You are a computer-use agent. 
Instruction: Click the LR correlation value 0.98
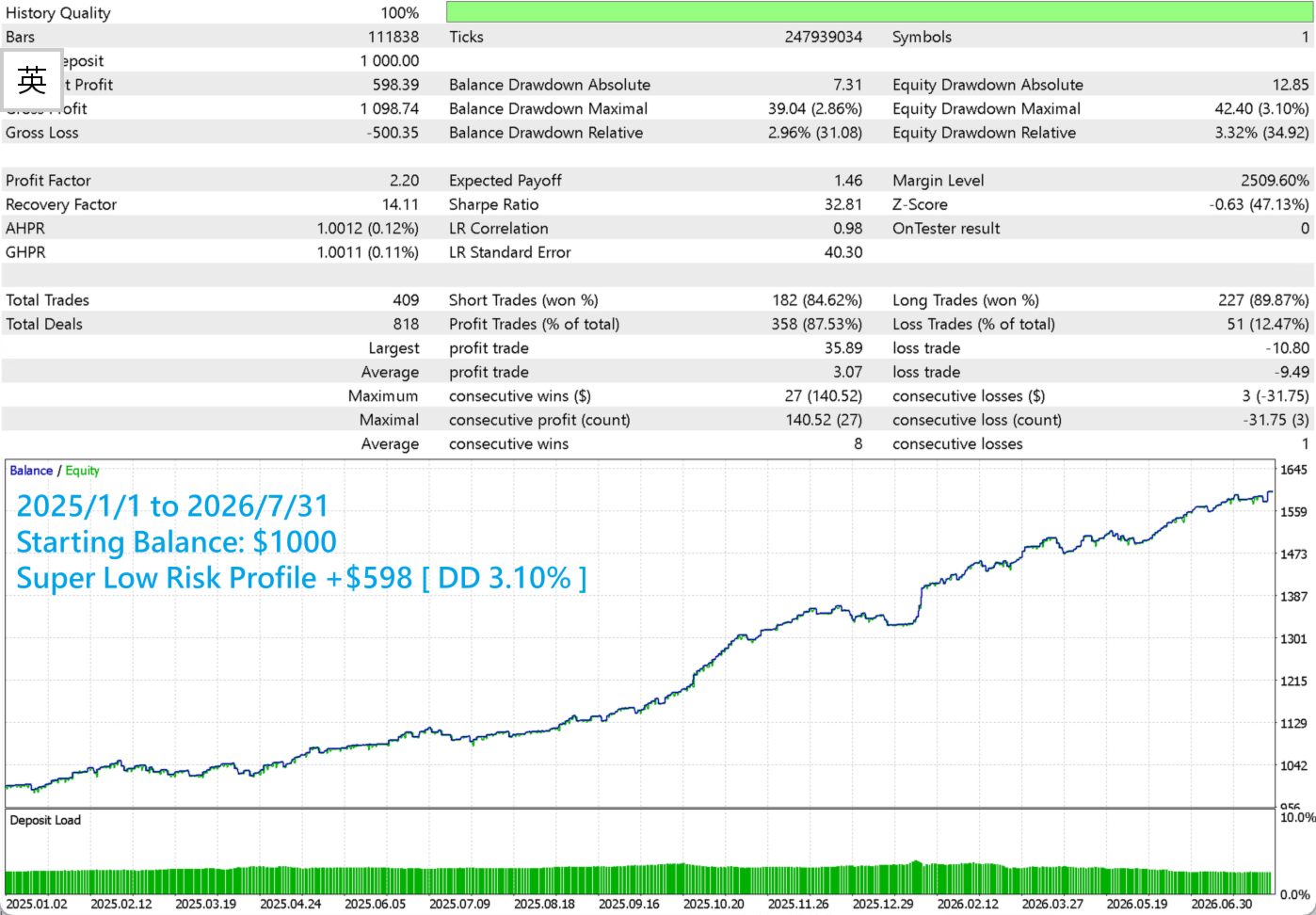coord(848,229)
